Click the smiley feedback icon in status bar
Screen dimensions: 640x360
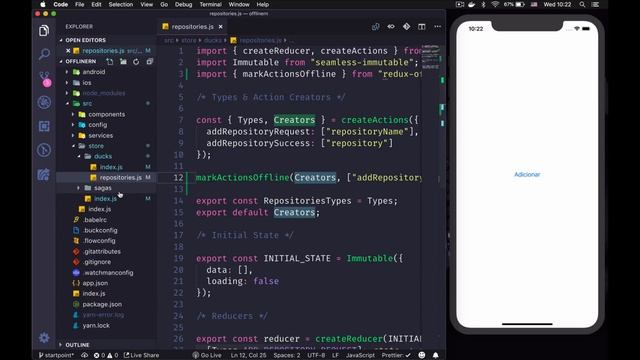[x=422, y=355]
